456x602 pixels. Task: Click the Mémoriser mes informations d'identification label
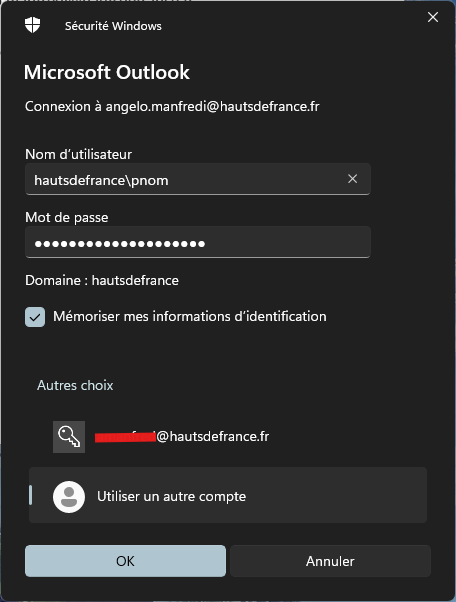click(x=190, y=316)
